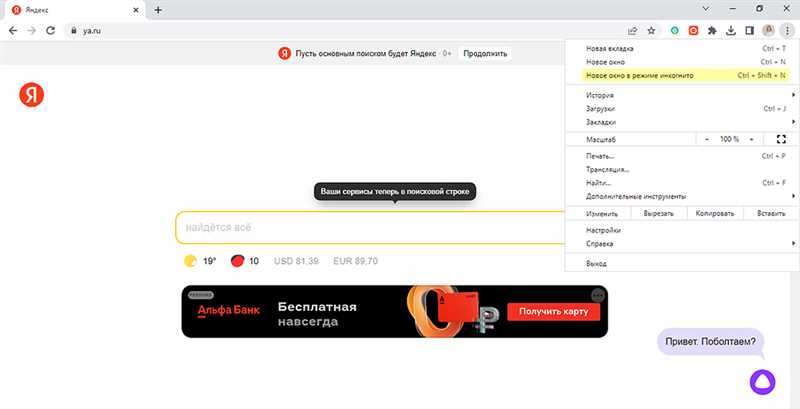This screenshot has width=800, height=409.
Task: Click the share page icon in the address bar
Action: [633, 31]
